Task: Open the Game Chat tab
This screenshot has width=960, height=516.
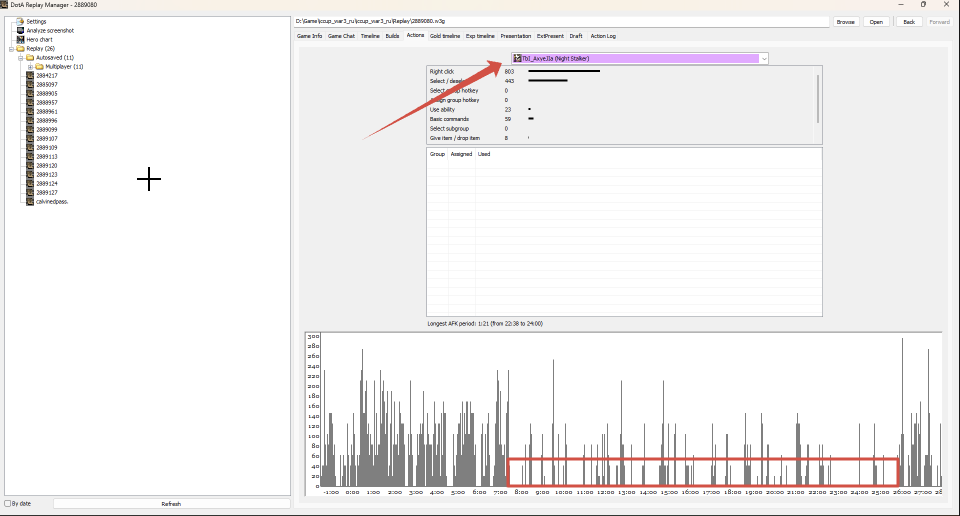Action: (341, 36)
